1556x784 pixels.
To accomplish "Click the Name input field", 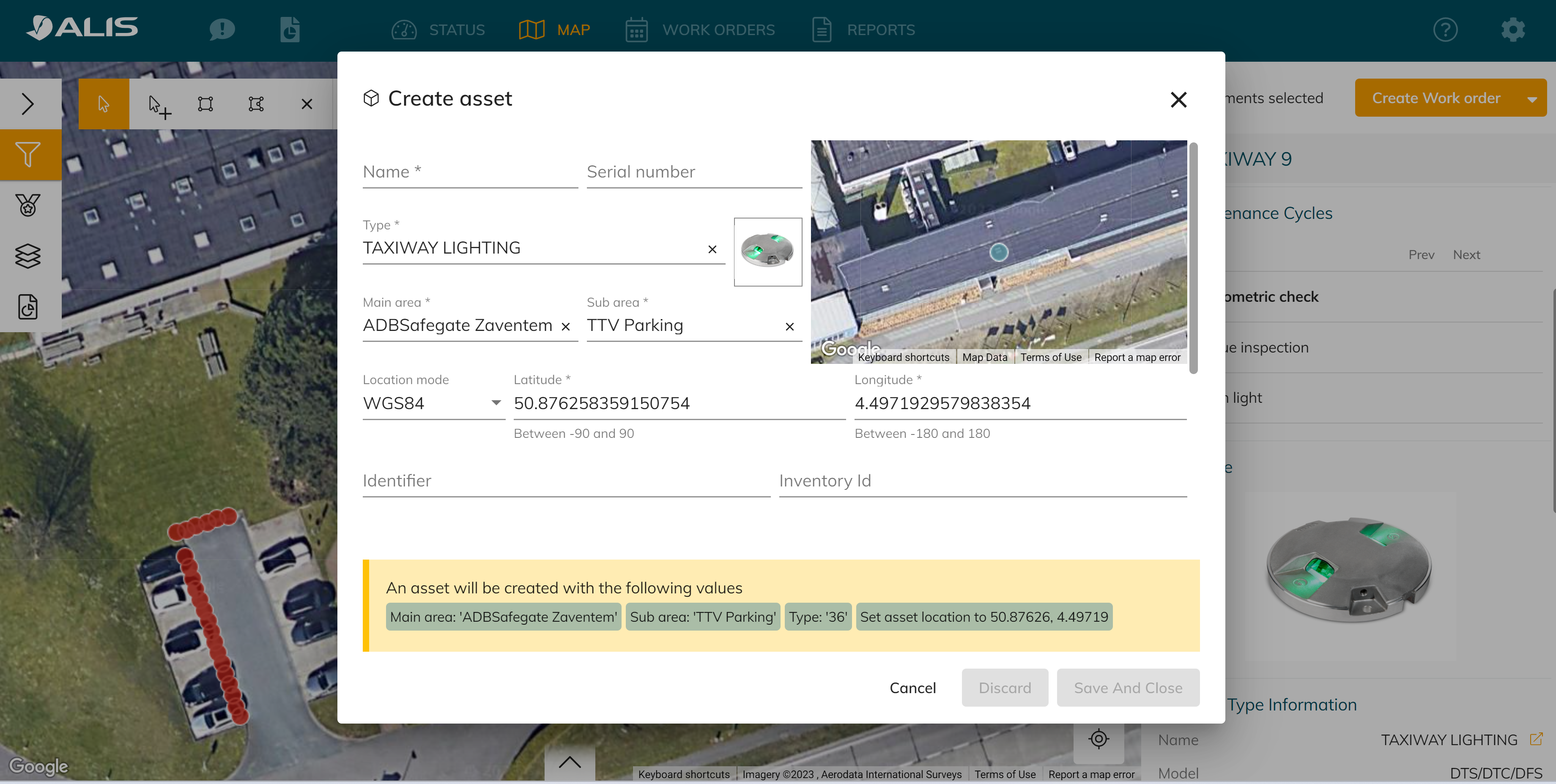I will (469, 172).
